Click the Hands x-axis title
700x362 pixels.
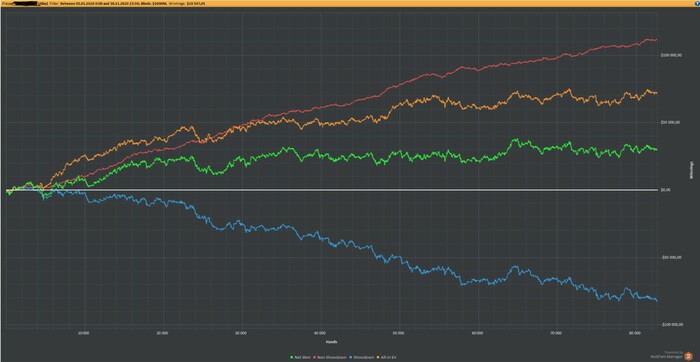pyautogui.click(x=331, y=341)
